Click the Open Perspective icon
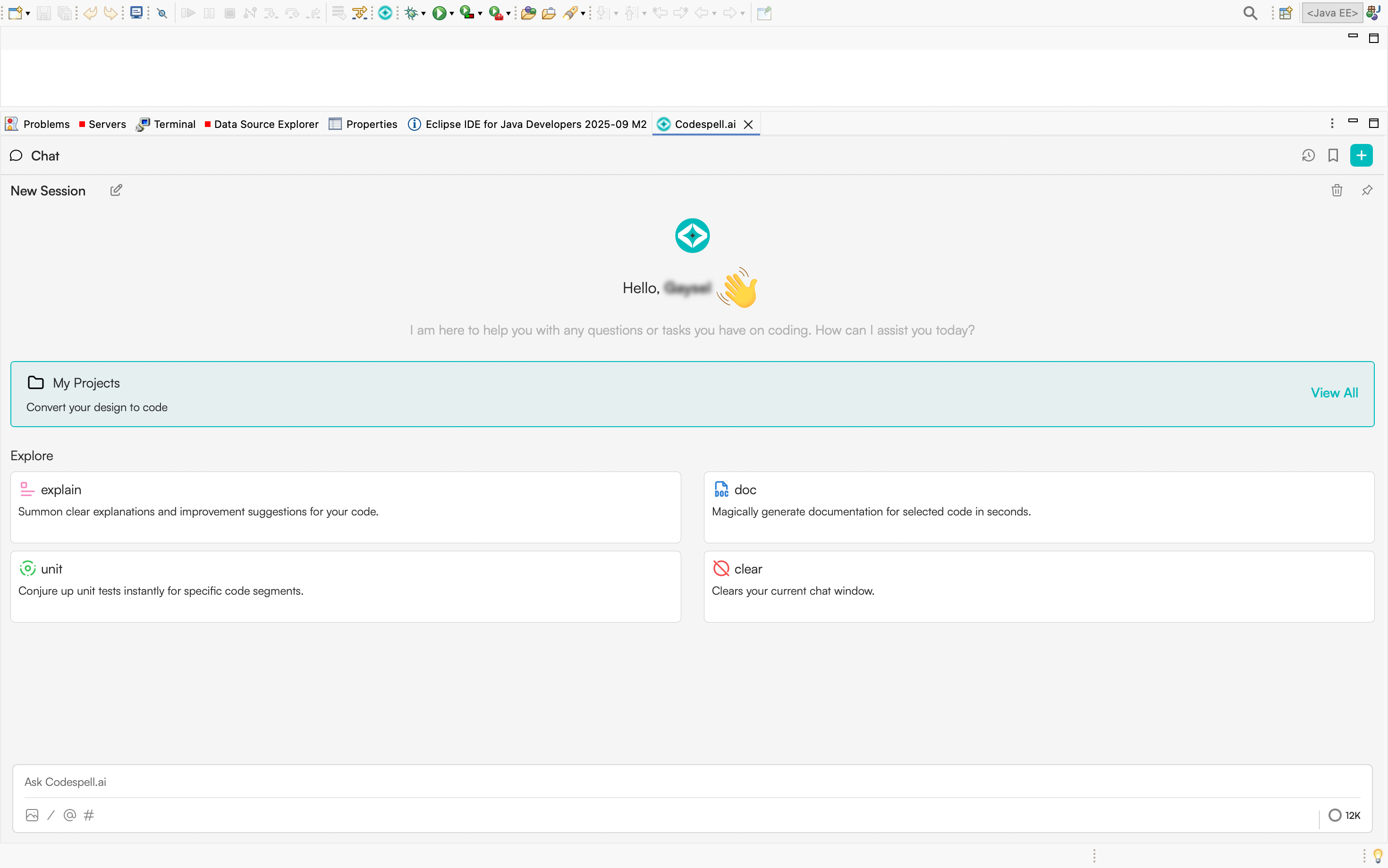Image resolution: width=1388 pixels, height=868 pixels. [1285, 13]
